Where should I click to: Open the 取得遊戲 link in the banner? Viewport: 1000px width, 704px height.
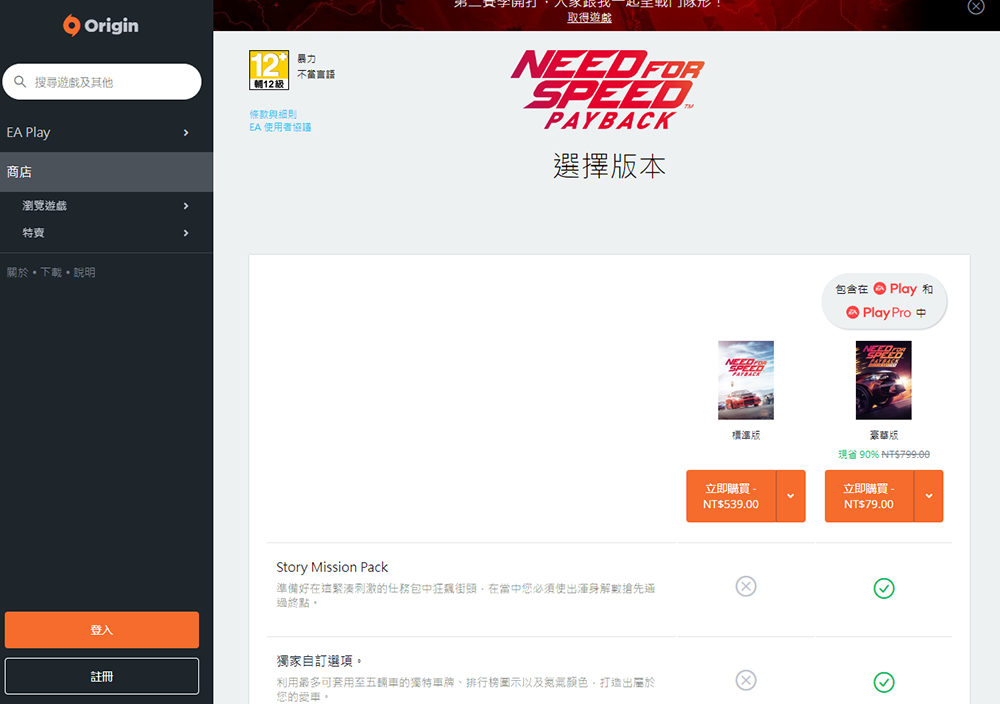coord(589,18)
